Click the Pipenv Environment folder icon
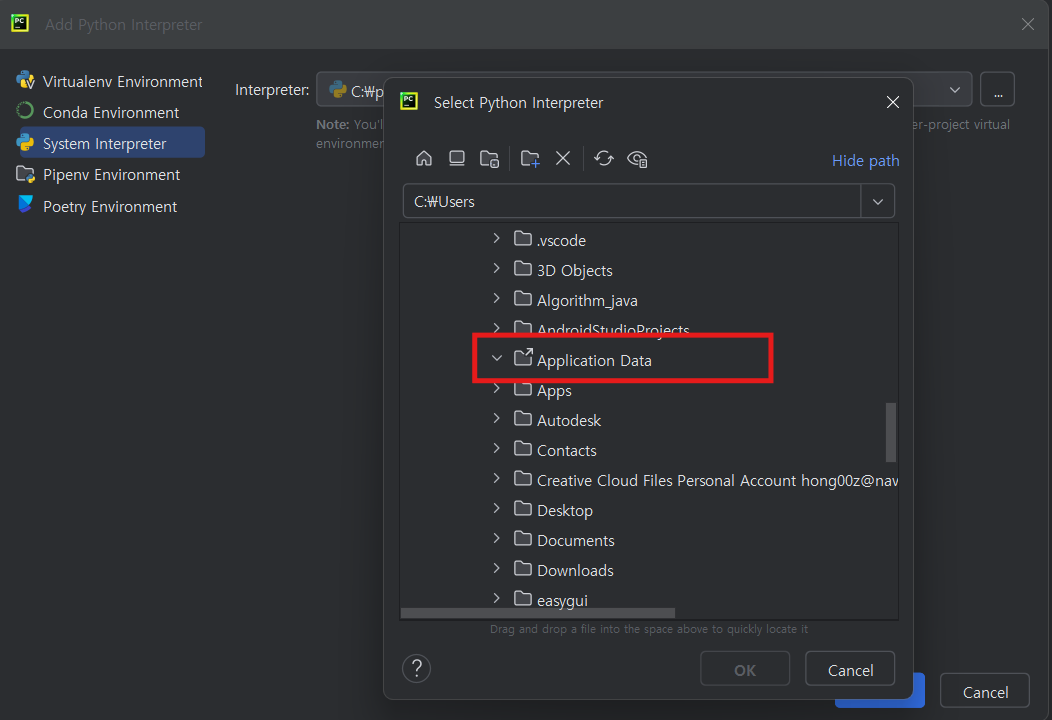This screenshot has width=1052, height=720. coord(25,174)
